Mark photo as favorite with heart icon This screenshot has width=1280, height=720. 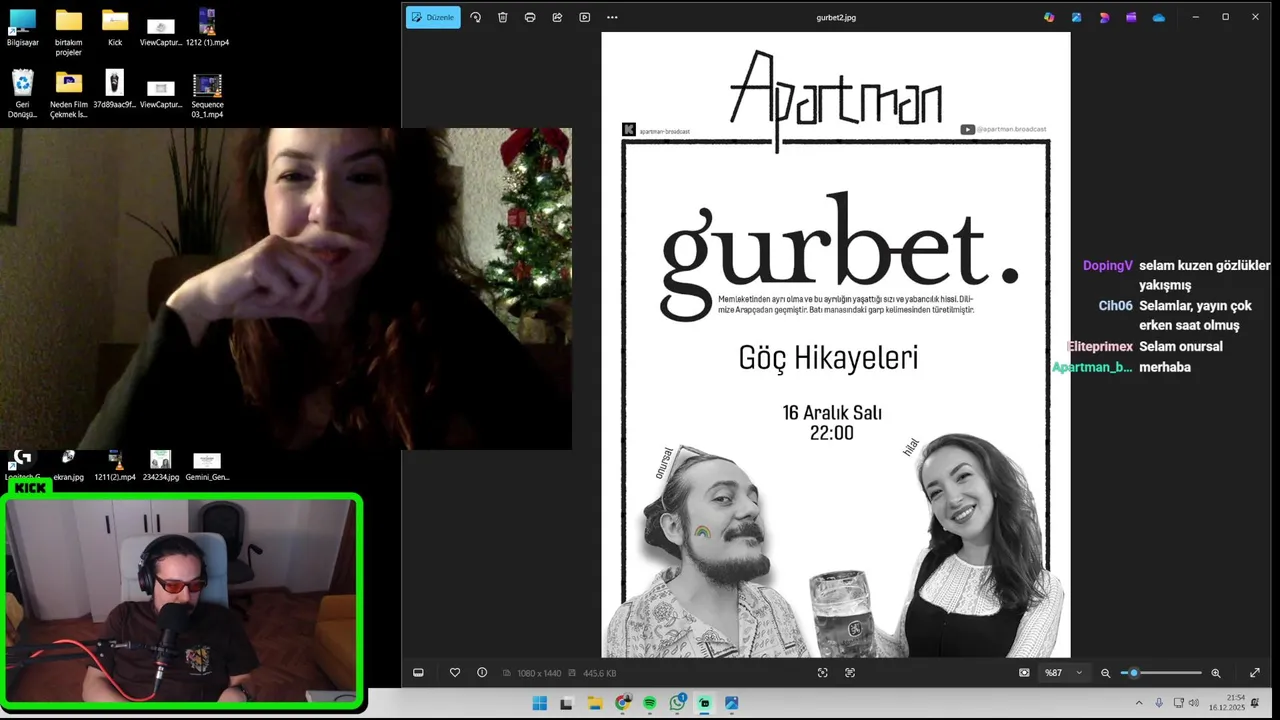pos(455,673)
